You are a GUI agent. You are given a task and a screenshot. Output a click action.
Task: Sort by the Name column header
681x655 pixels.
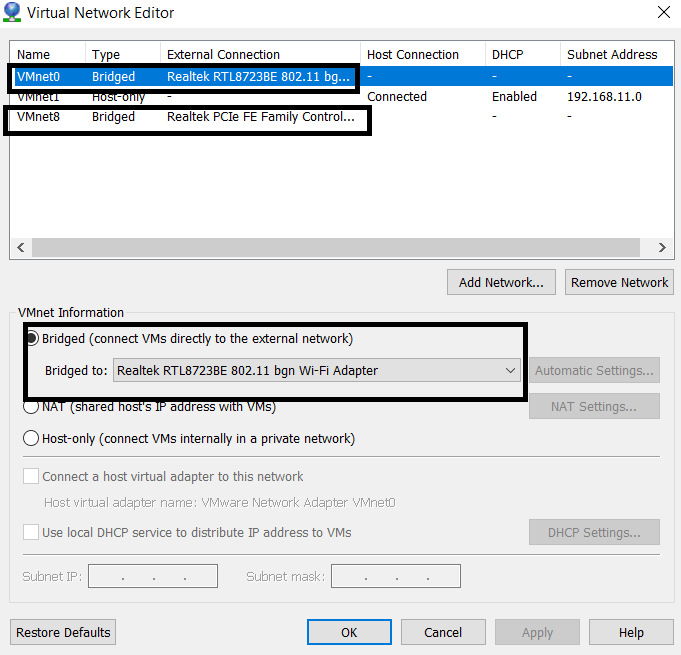click(48, 54)
